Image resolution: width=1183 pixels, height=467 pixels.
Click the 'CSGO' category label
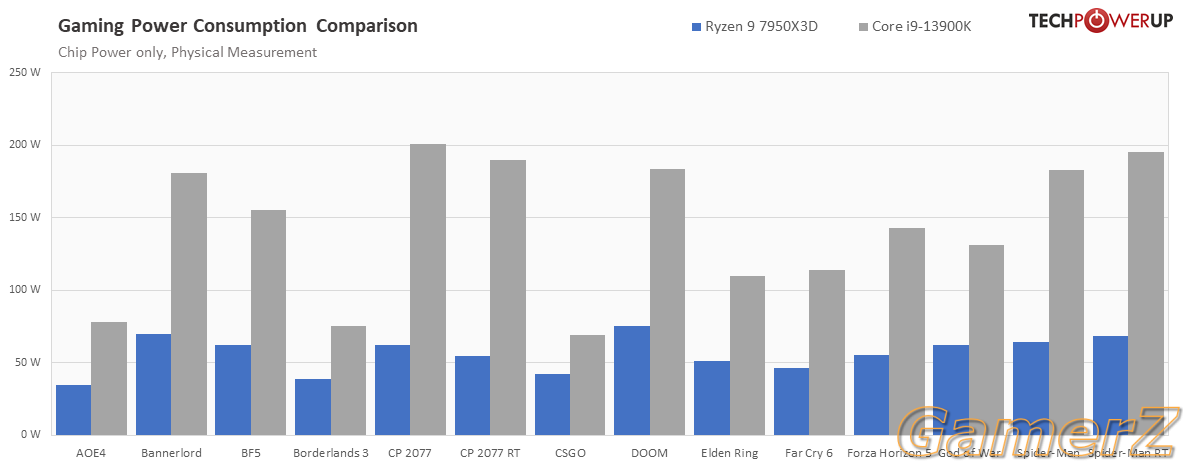click(570, 453)
